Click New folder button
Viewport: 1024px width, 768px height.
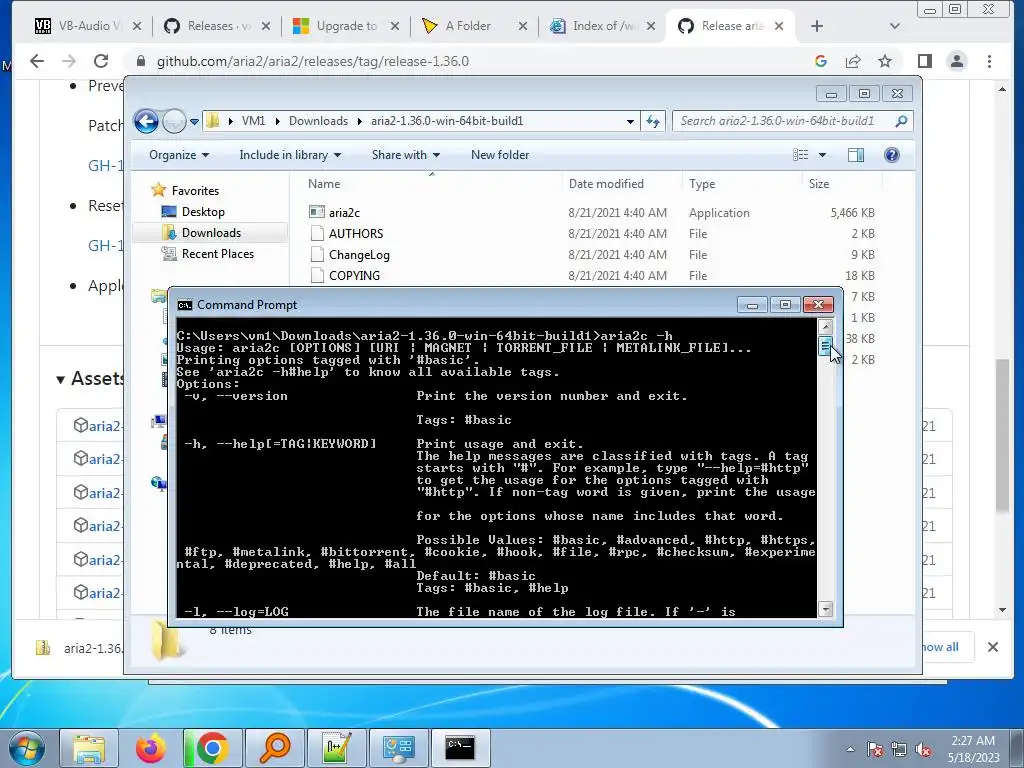pyautogui.click(x=500, y=155)
